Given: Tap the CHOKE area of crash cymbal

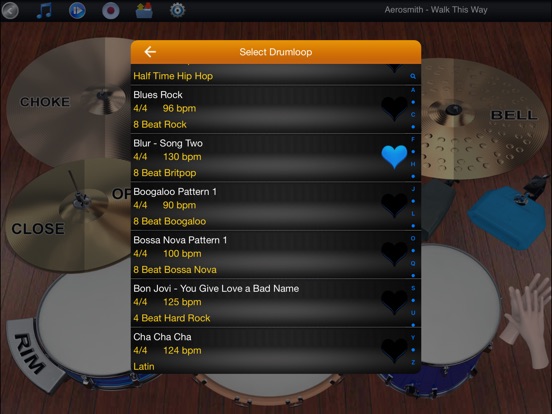Looking at the screenshot, I should 45,102.
